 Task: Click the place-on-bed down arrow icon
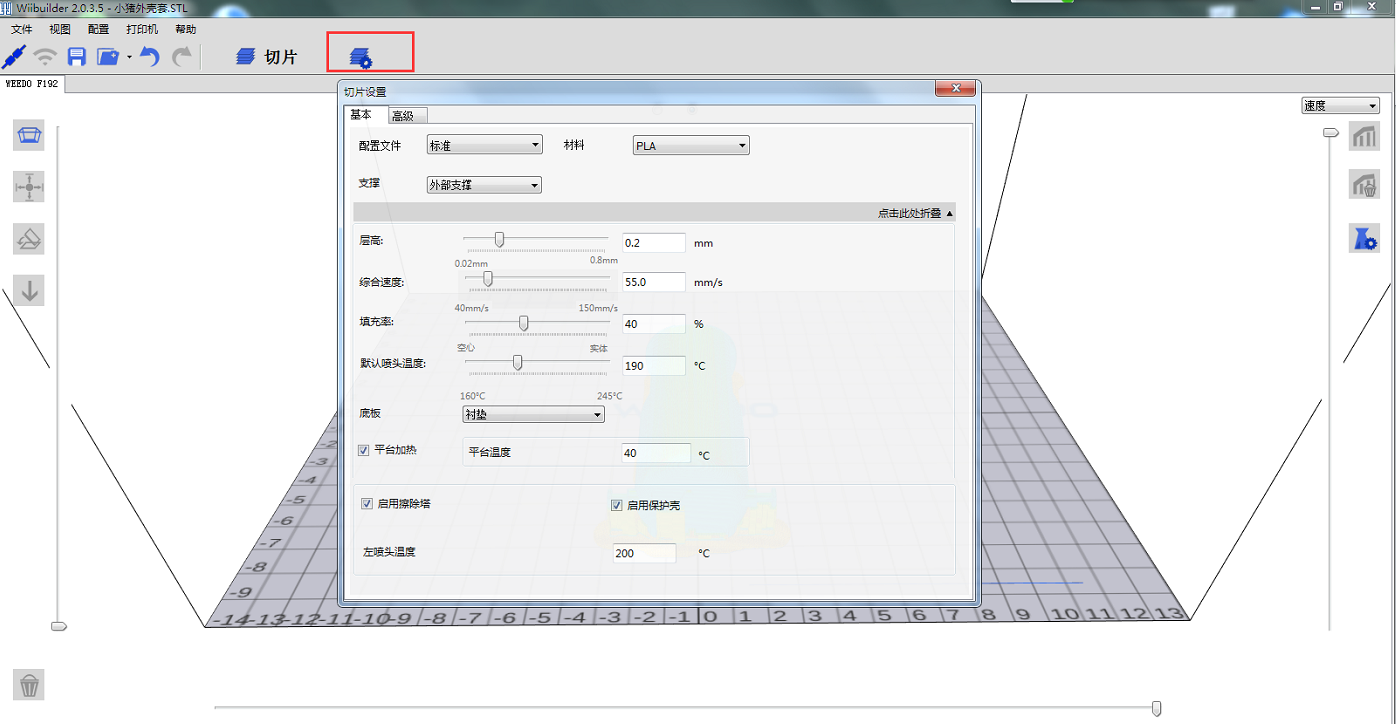click(29, 291)
